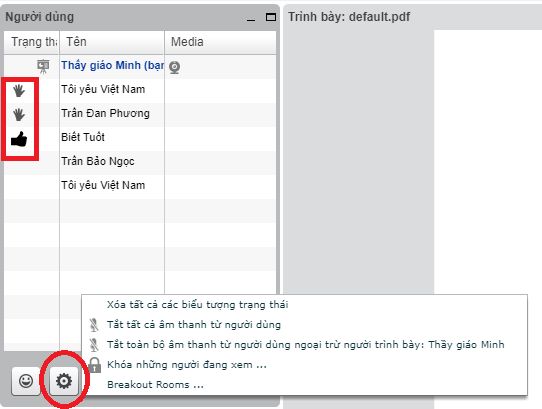Click presenter icon next to Thầy giáo Minh
542x409 pixels.
coord(43,66)
